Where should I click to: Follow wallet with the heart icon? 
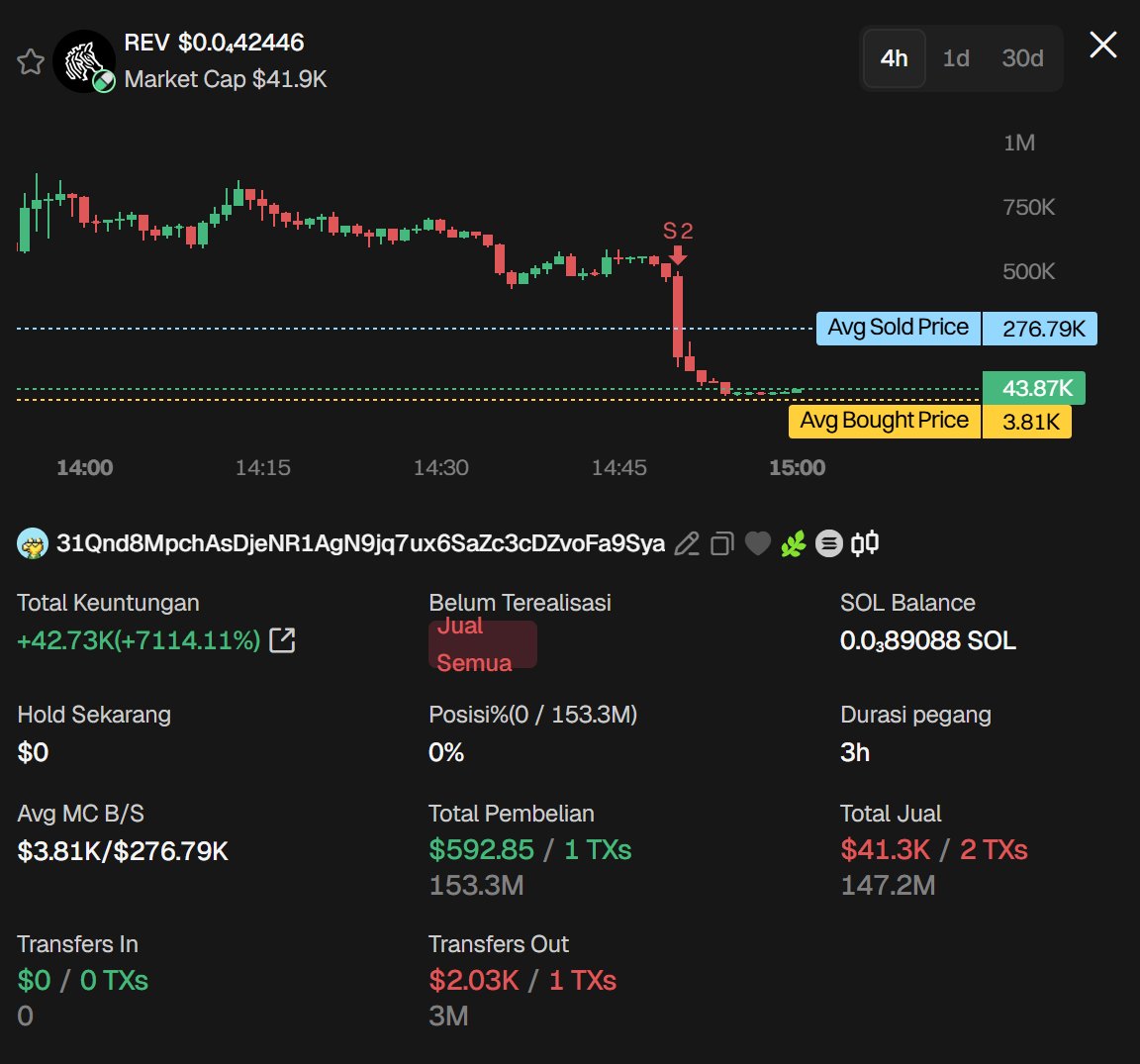pos(758,543)
